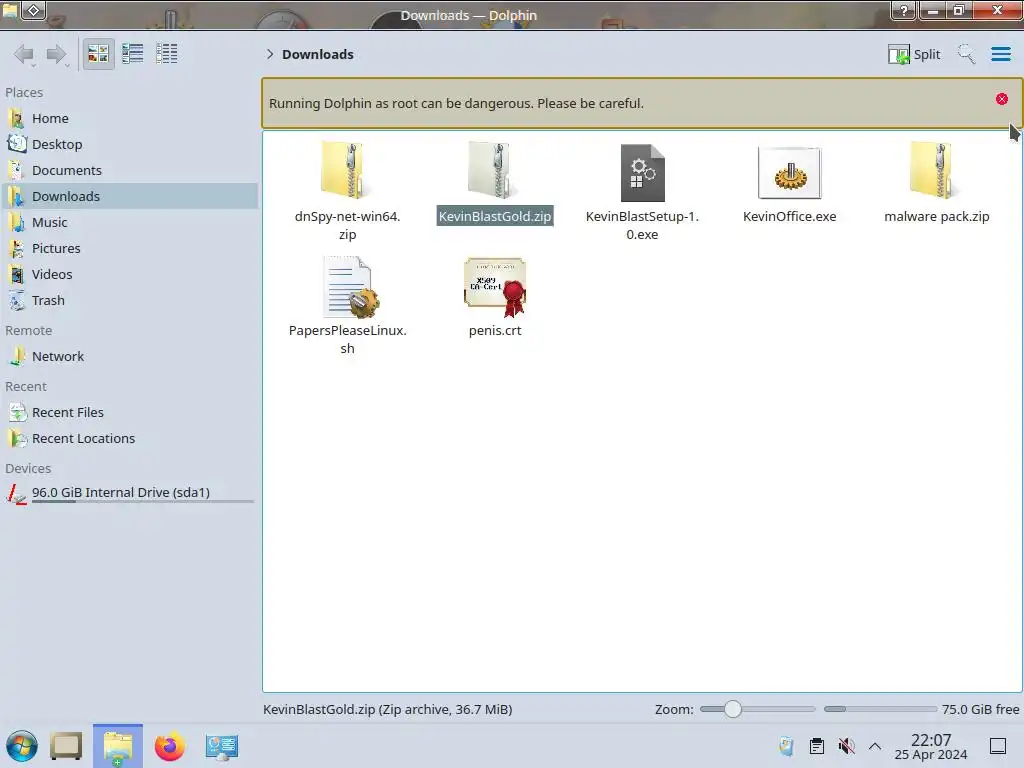Open System Settings from the taskbar
This screenshot has width=1024, height=768.
(x=221, y=746)
